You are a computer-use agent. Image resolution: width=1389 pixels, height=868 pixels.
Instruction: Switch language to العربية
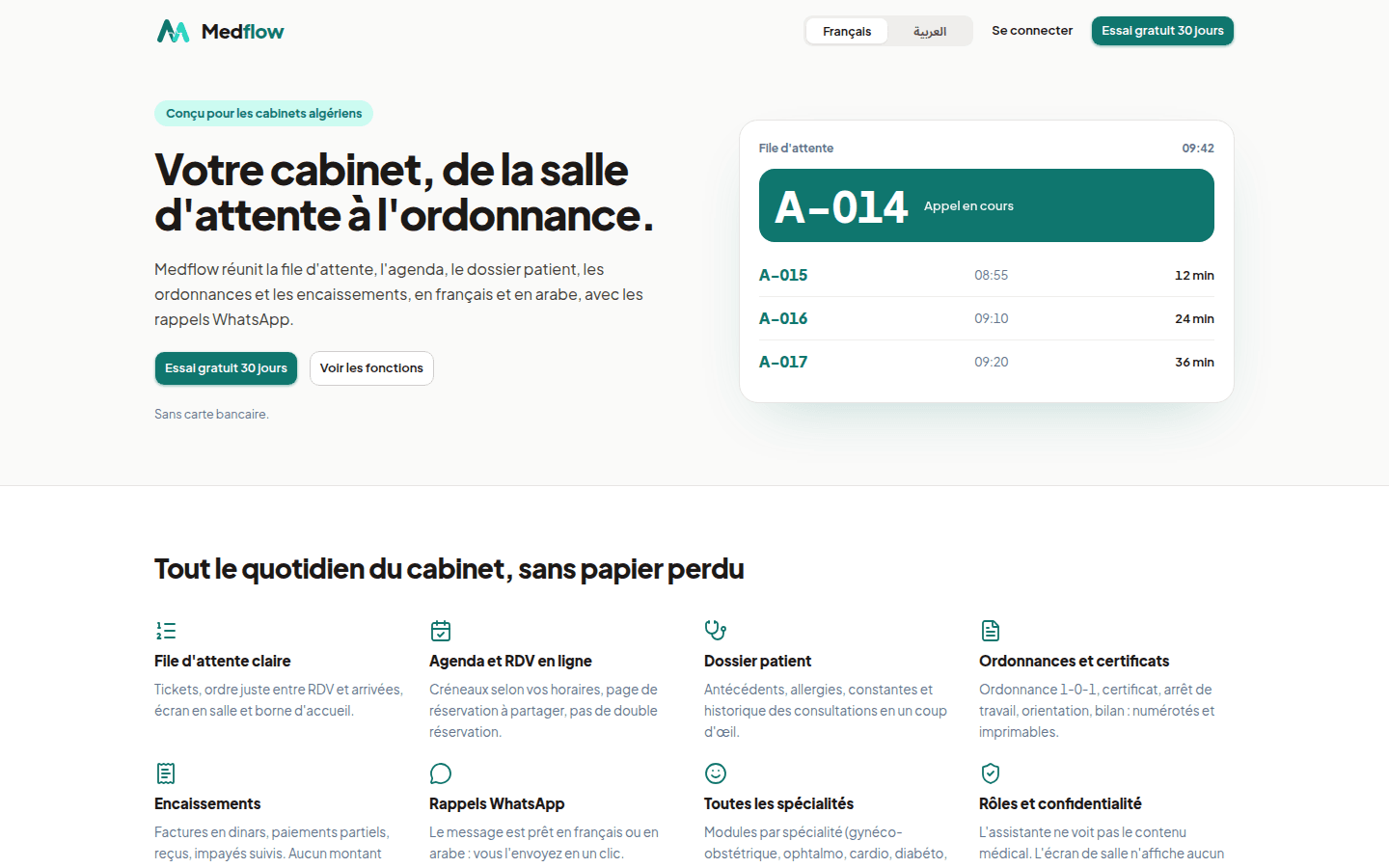930,31
